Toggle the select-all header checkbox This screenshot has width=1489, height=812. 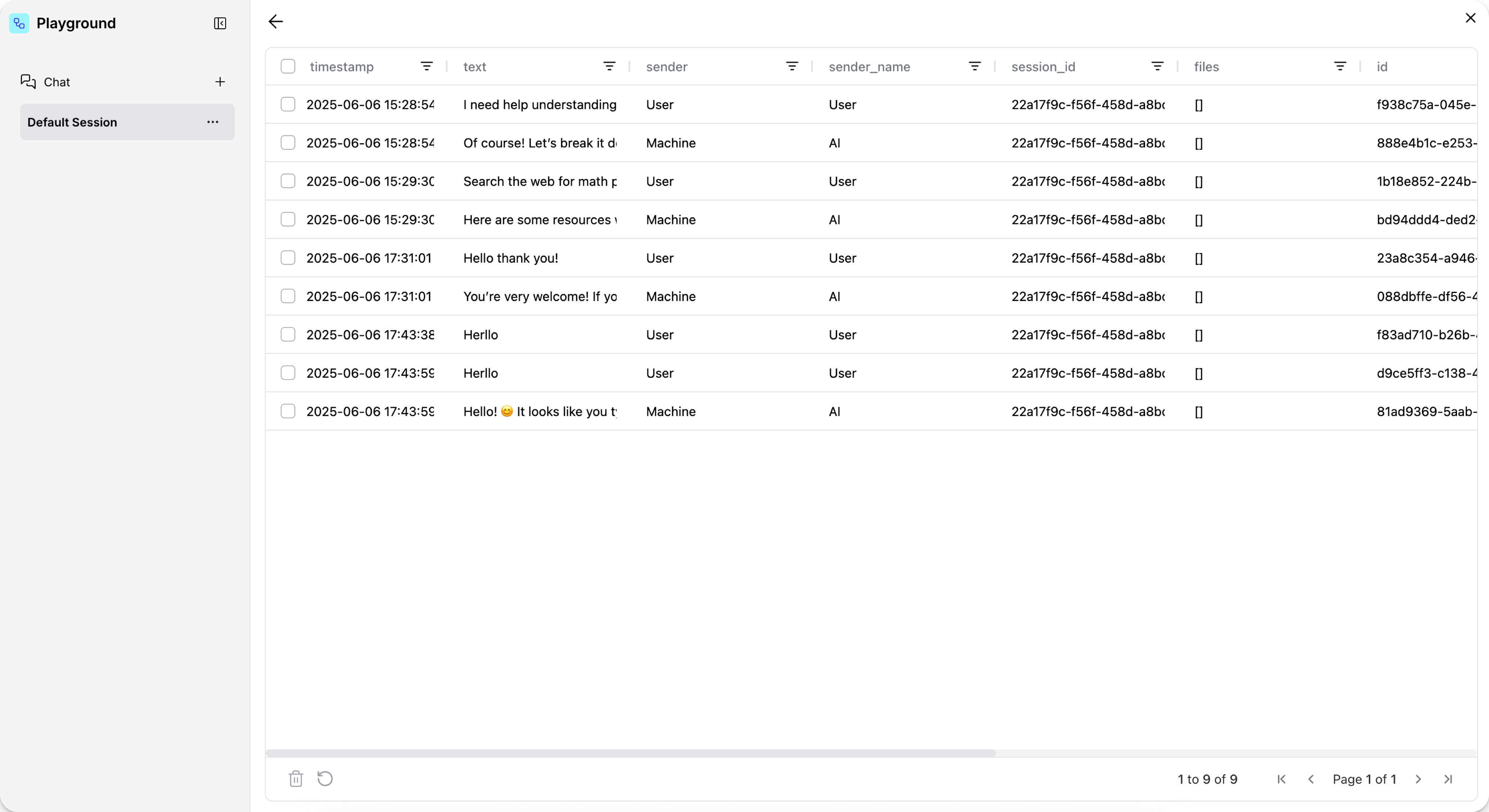[288, 67]
